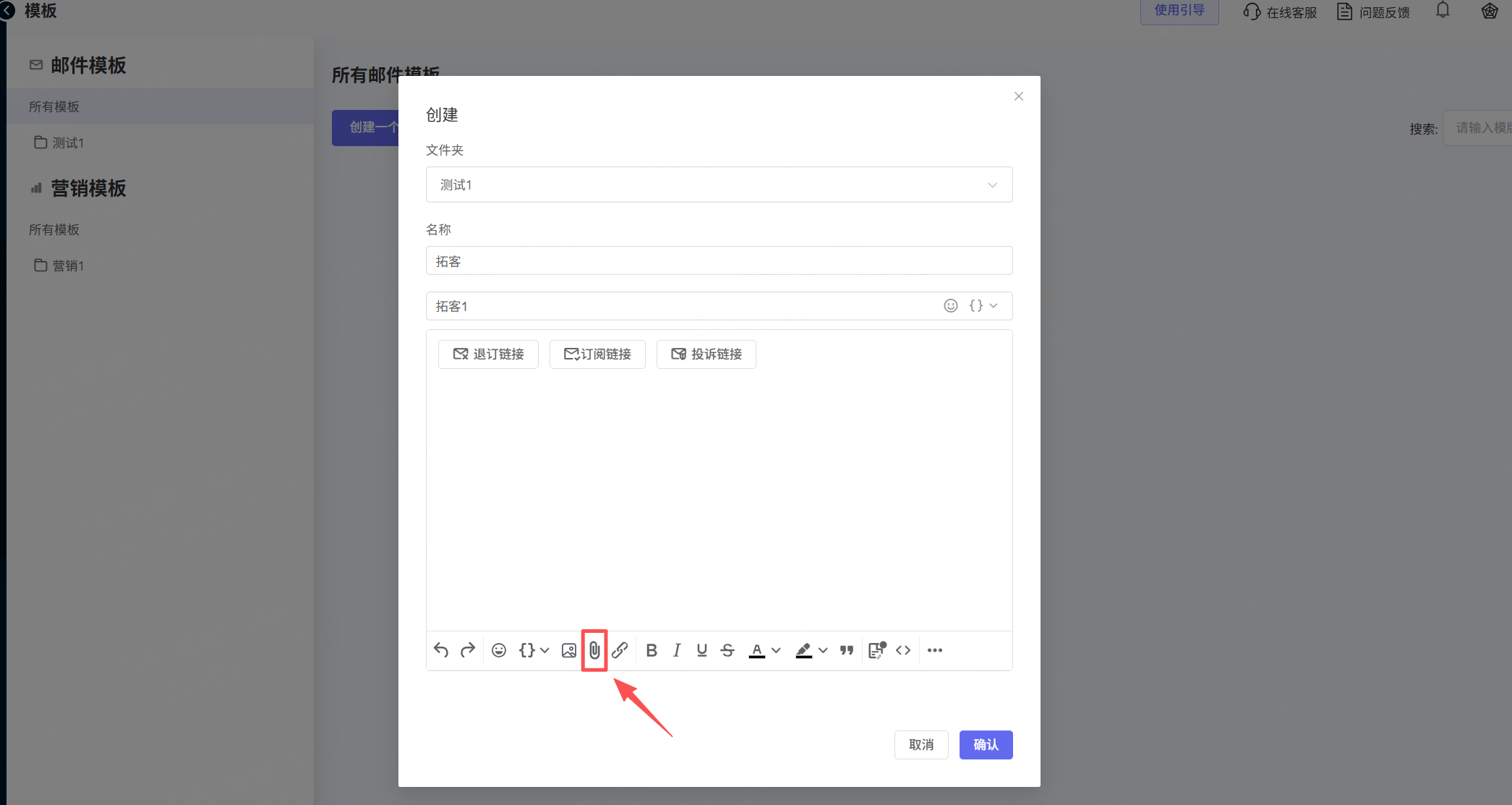
Task: Open text color dropdown arrow
Action: pos(776,650)
